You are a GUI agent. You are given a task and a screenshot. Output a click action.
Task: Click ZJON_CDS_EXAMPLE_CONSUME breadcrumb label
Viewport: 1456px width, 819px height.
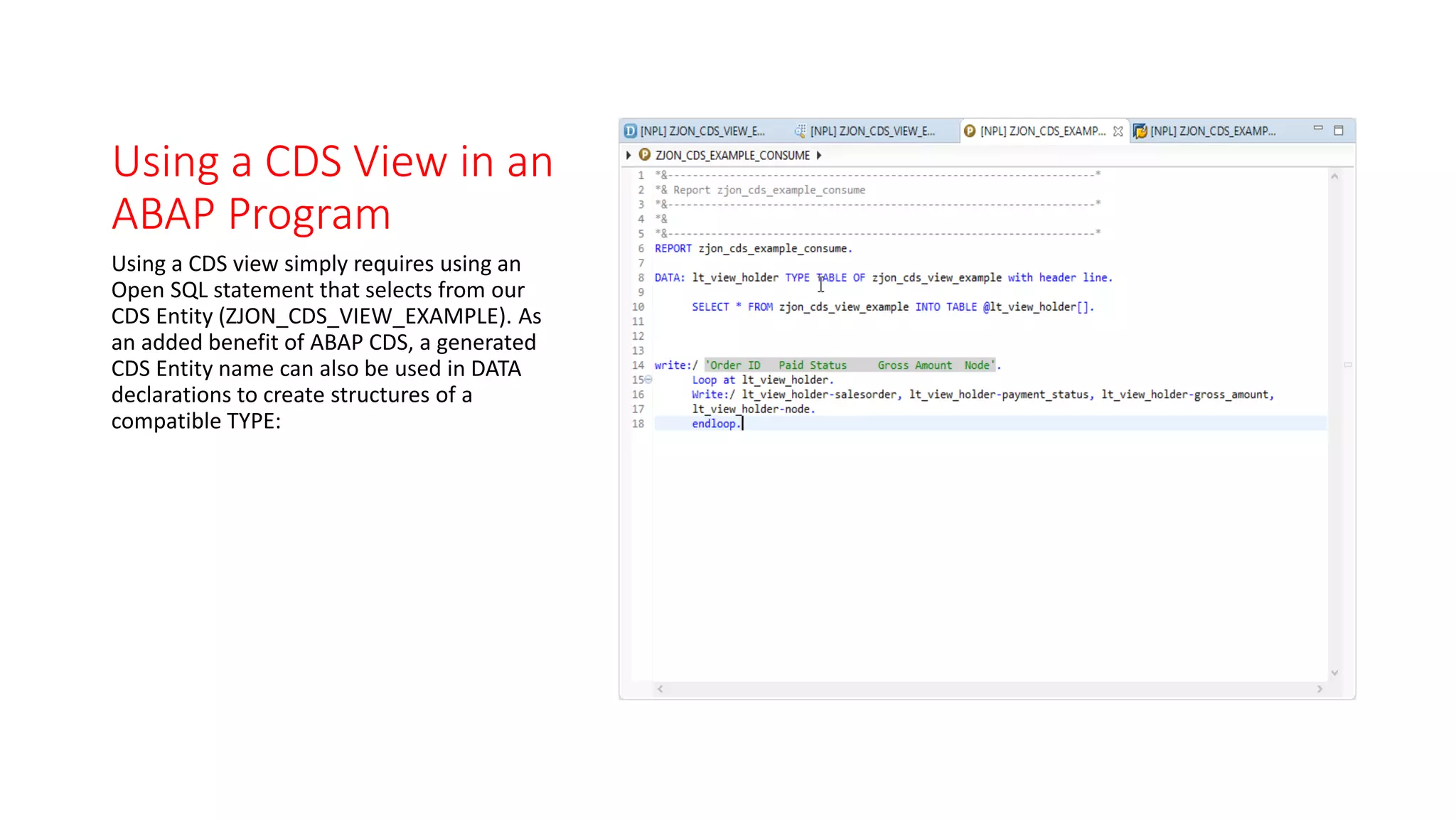[732, 155]
